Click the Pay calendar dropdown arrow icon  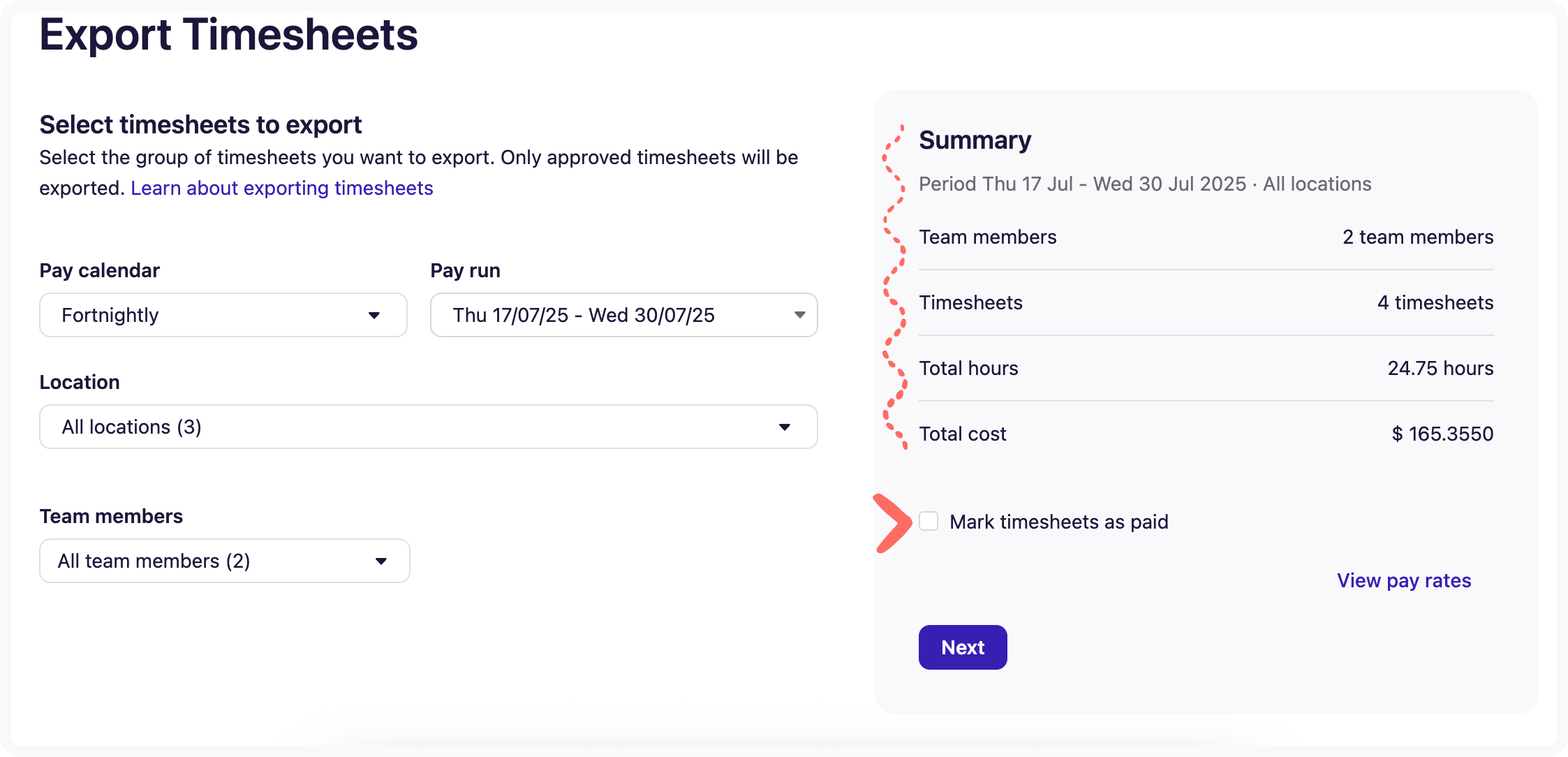(374, 316)
